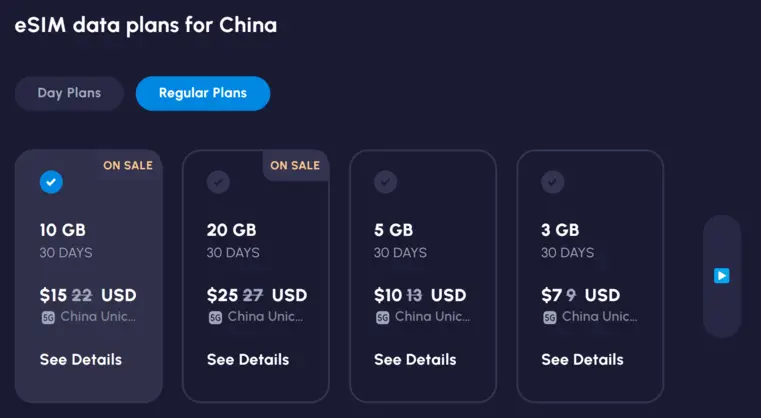Switch to Regular Plans tab
The image size is (761, 418).
(x=203, y=94)
